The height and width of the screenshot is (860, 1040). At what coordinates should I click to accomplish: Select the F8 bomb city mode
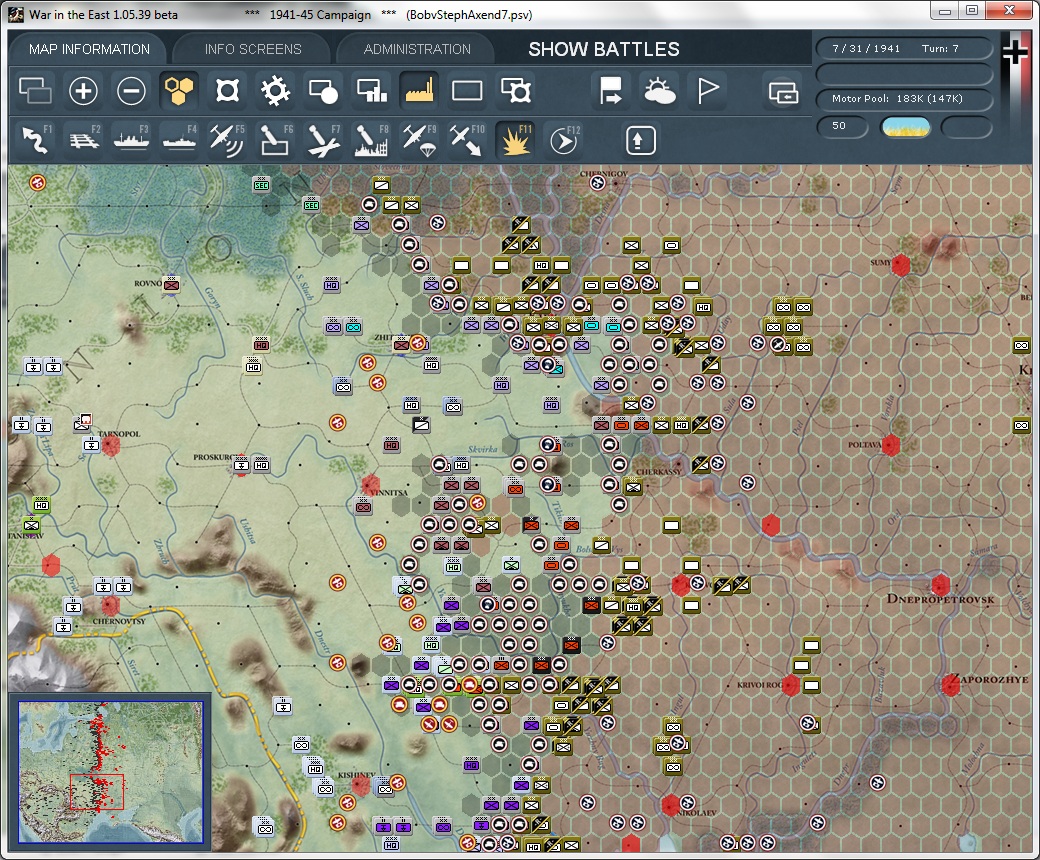tap(371, 140)
